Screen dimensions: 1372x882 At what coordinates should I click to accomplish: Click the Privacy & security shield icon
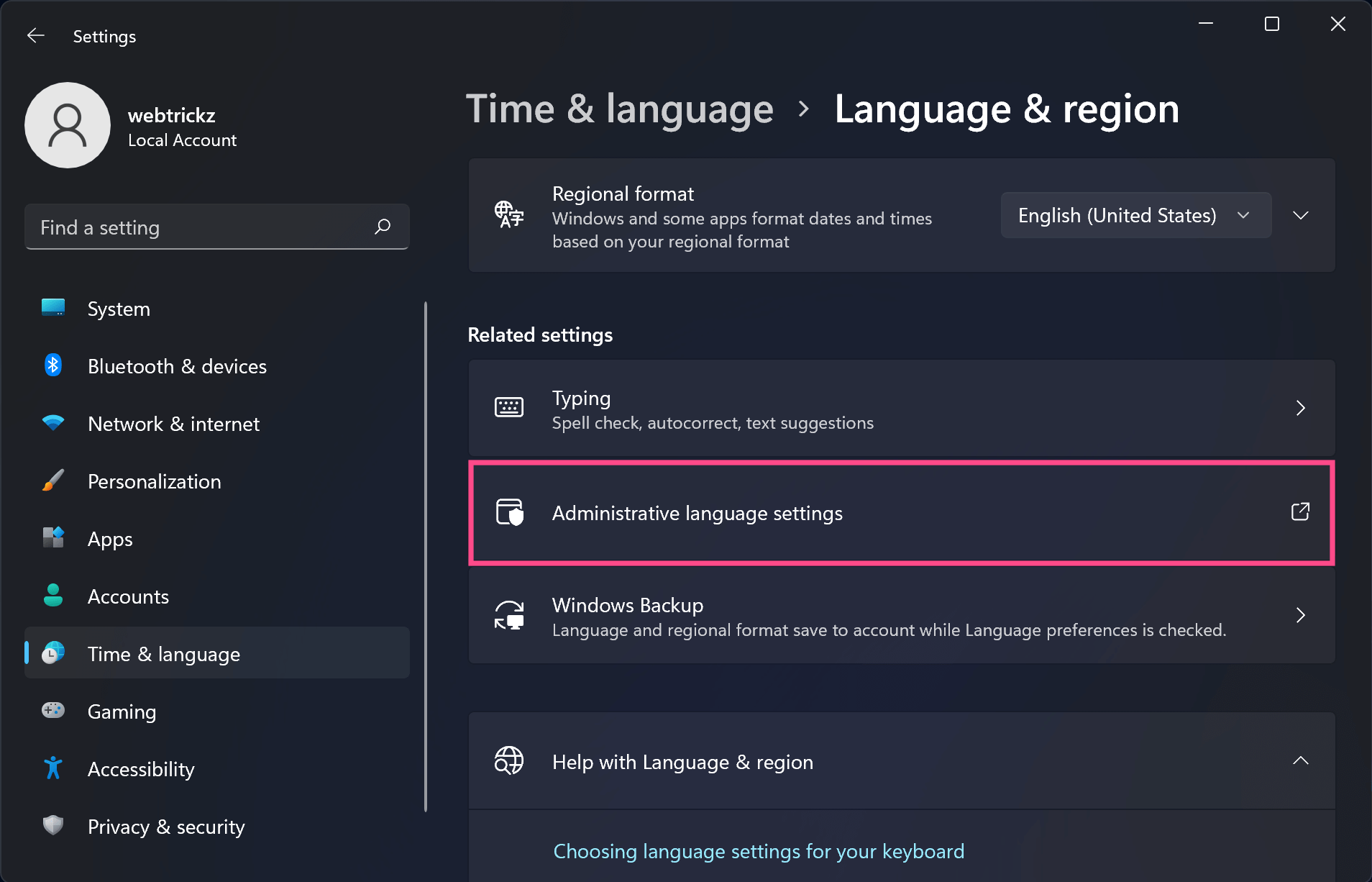click(x=52, y=826)
